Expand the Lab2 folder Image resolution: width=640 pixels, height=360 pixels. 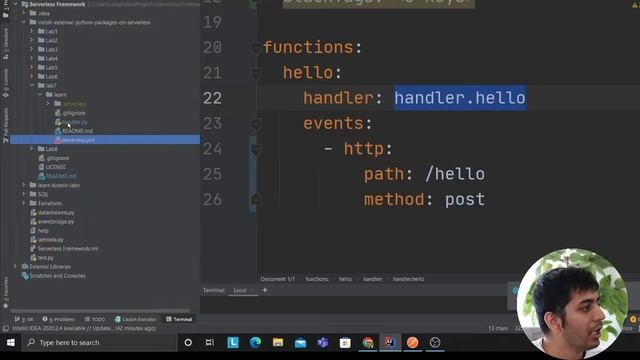(31, 40)
